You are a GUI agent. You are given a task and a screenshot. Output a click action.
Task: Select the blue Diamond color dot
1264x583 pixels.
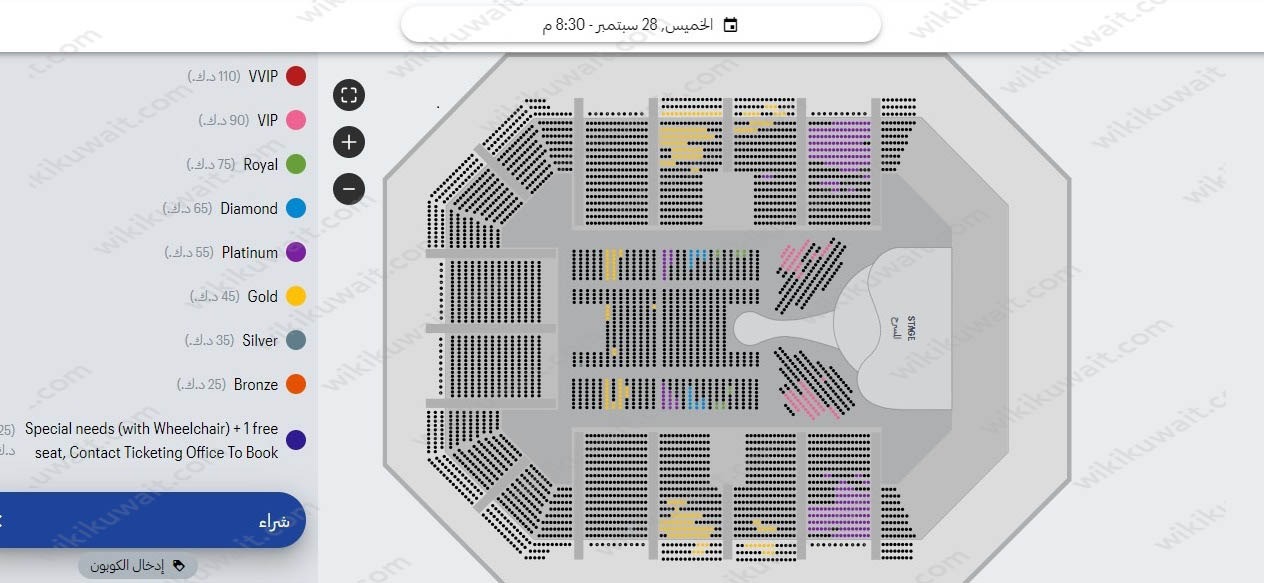click(x=296, y=208)
